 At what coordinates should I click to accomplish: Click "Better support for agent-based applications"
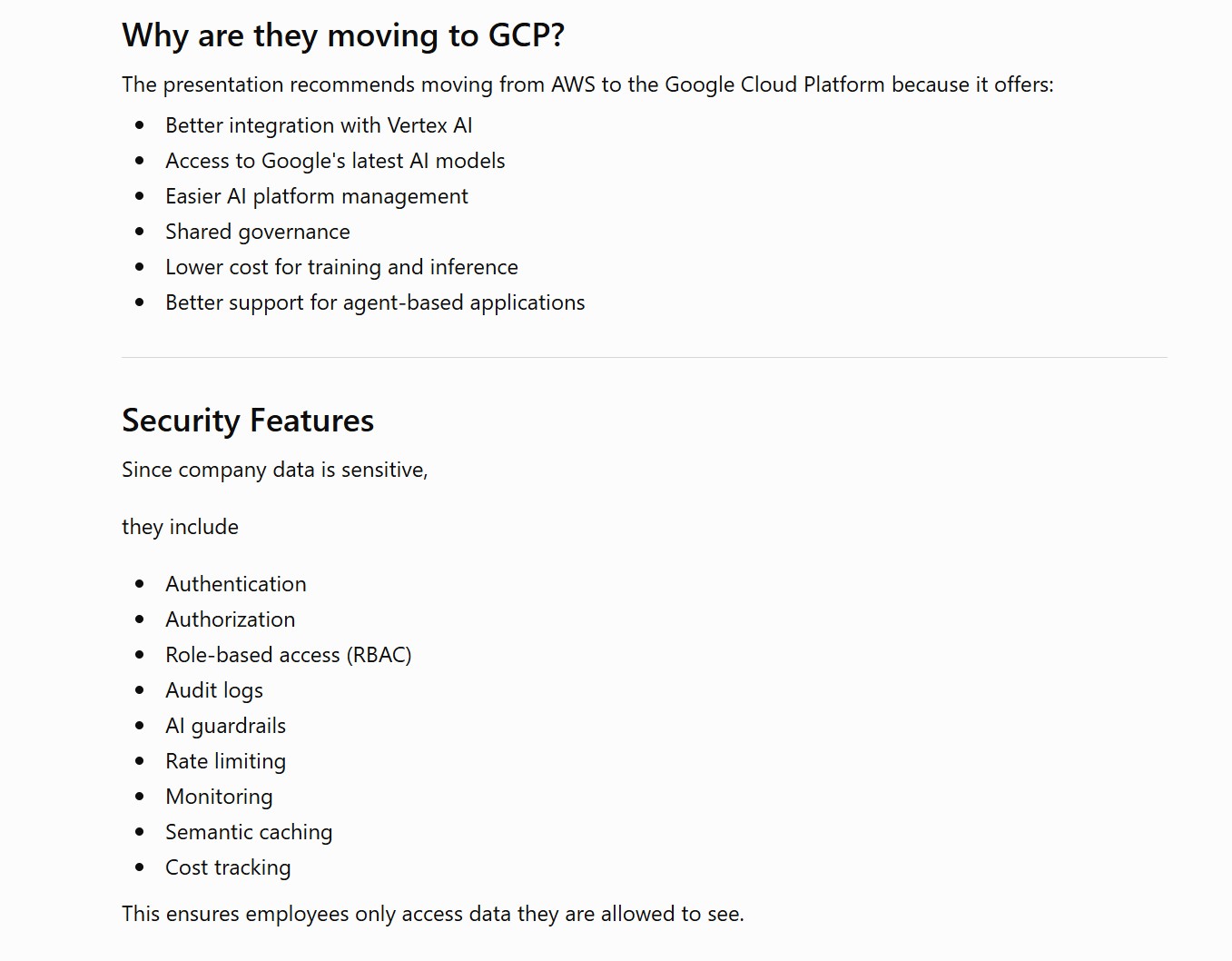click(x=375, y=302)
